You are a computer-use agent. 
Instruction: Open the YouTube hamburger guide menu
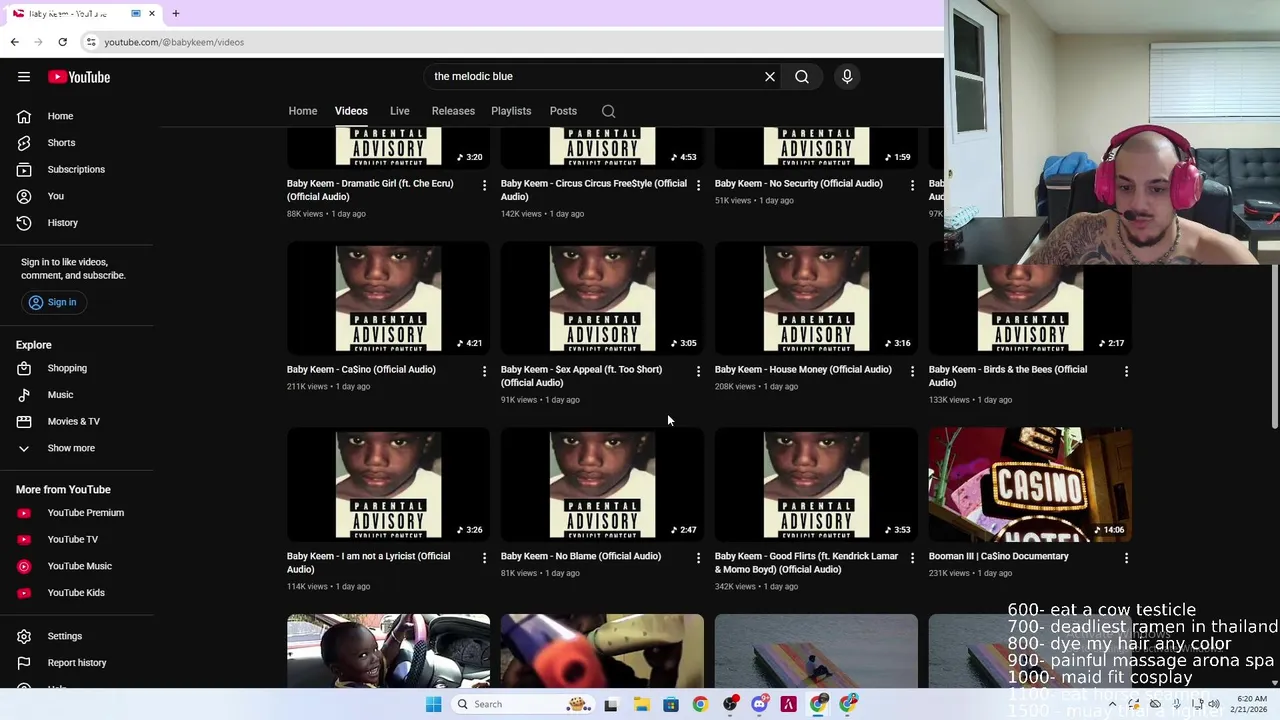(x=24, y=77)
